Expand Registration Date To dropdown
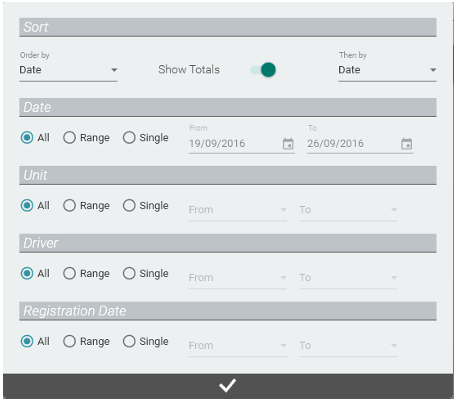 click(x=348, y=346)
